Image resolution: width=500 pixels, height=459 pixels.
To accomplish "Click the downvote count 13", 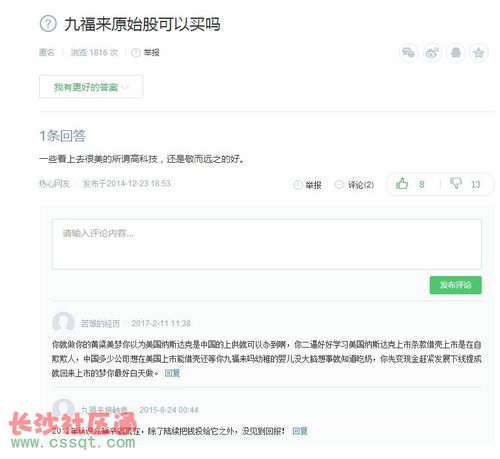I will tap(476, 184).
